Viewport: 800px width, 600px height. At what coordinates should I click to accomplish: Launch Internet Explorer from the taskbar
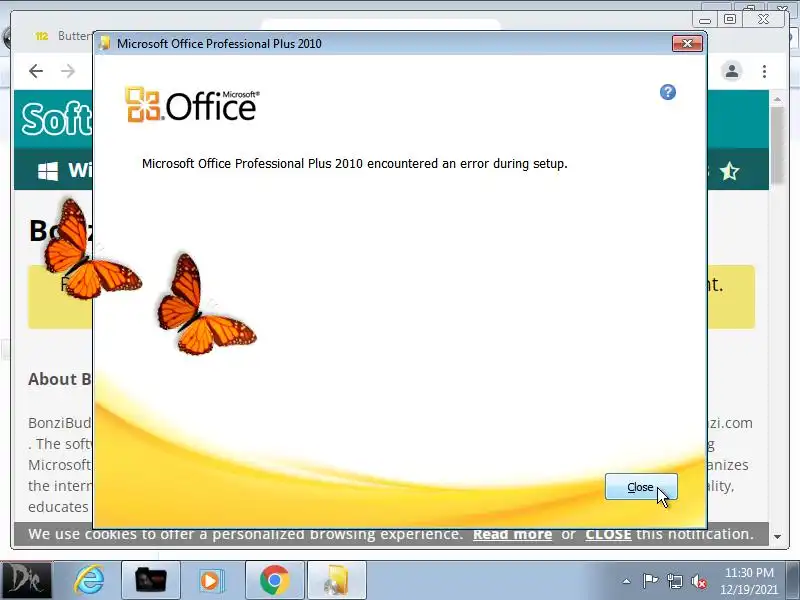89,580
